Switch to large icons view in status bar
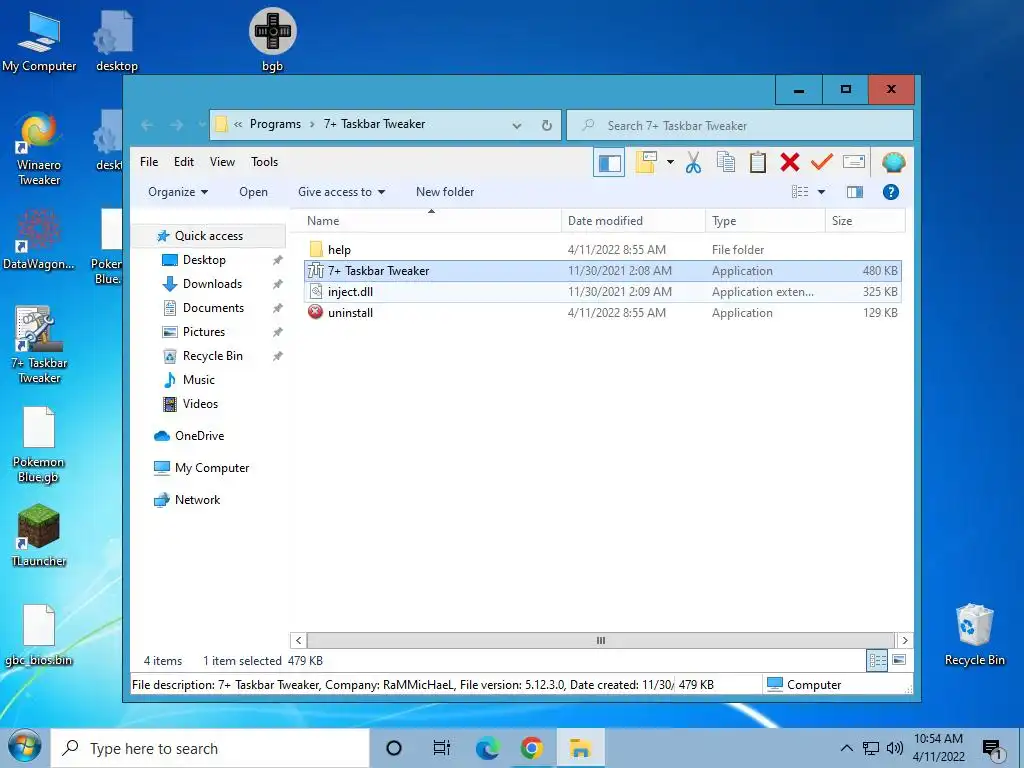The width and height of the screenshot is (1024, 768). 899,660
